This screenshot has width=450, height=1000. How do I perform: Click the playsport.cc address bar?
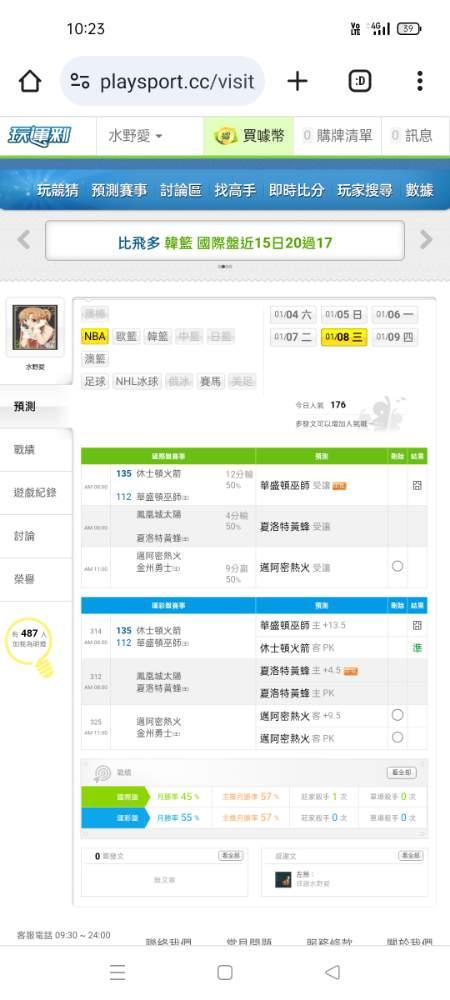point(163,81)
